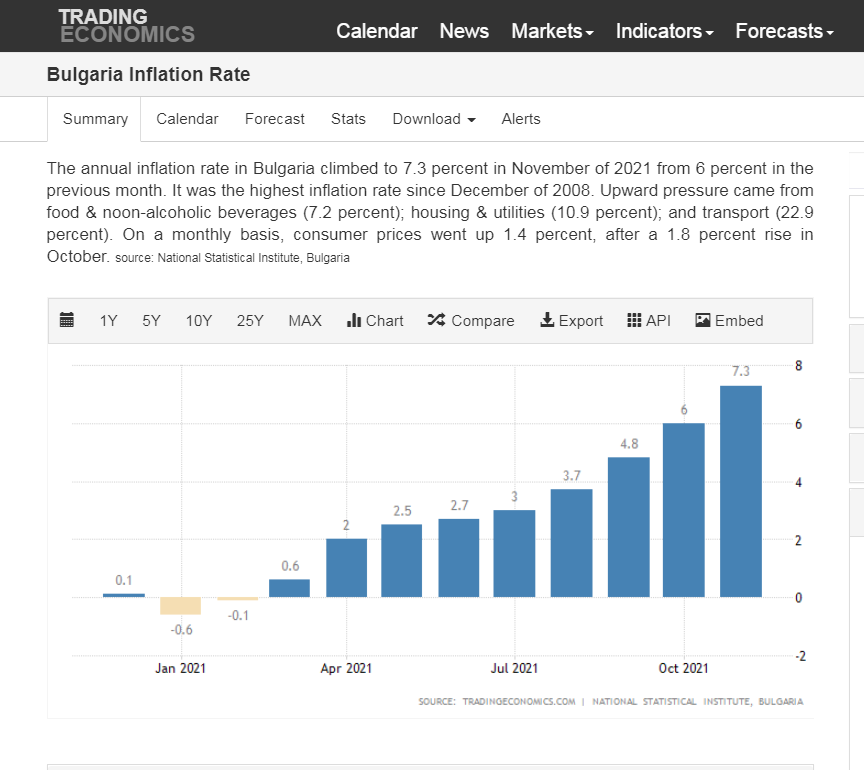Show 25Y historical range

[x=250, y=320]
